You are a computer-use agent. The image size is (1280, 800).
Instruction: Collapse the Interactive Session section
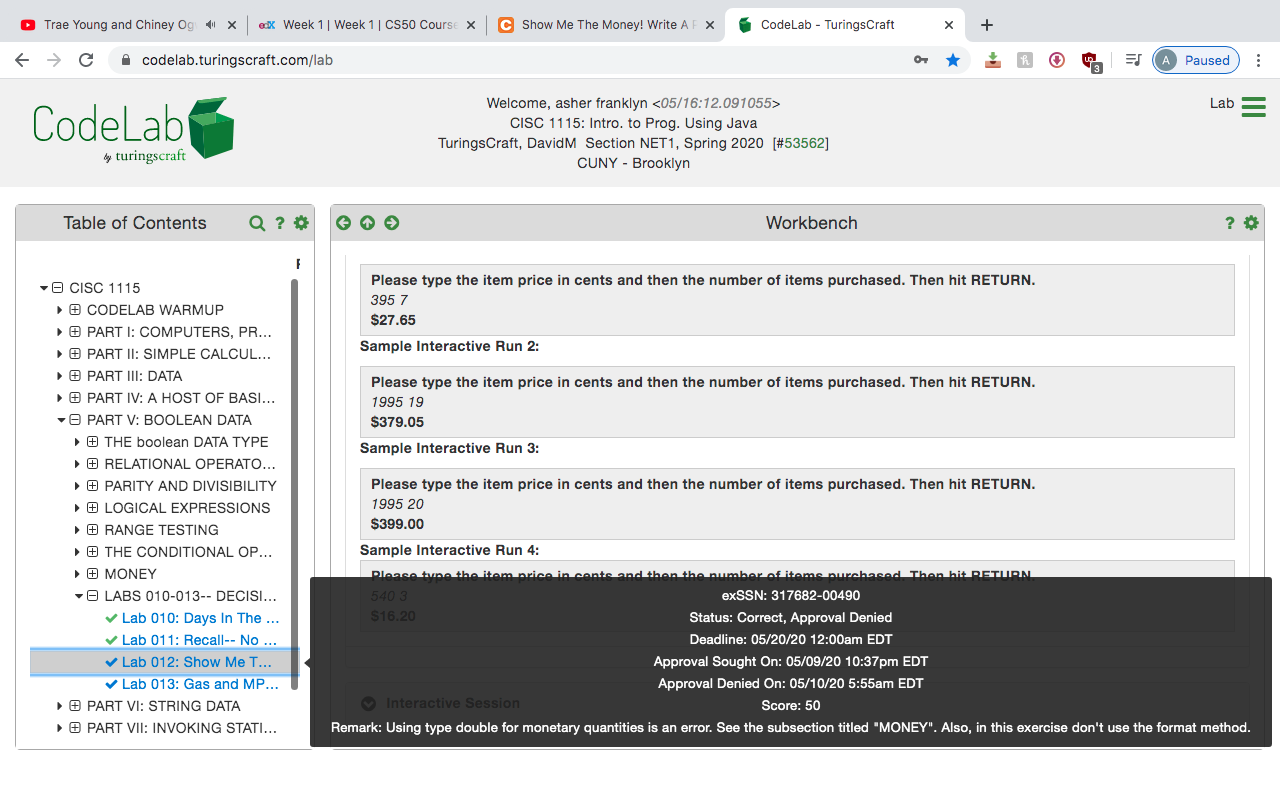pyautogui.click(x=368, y=703)
